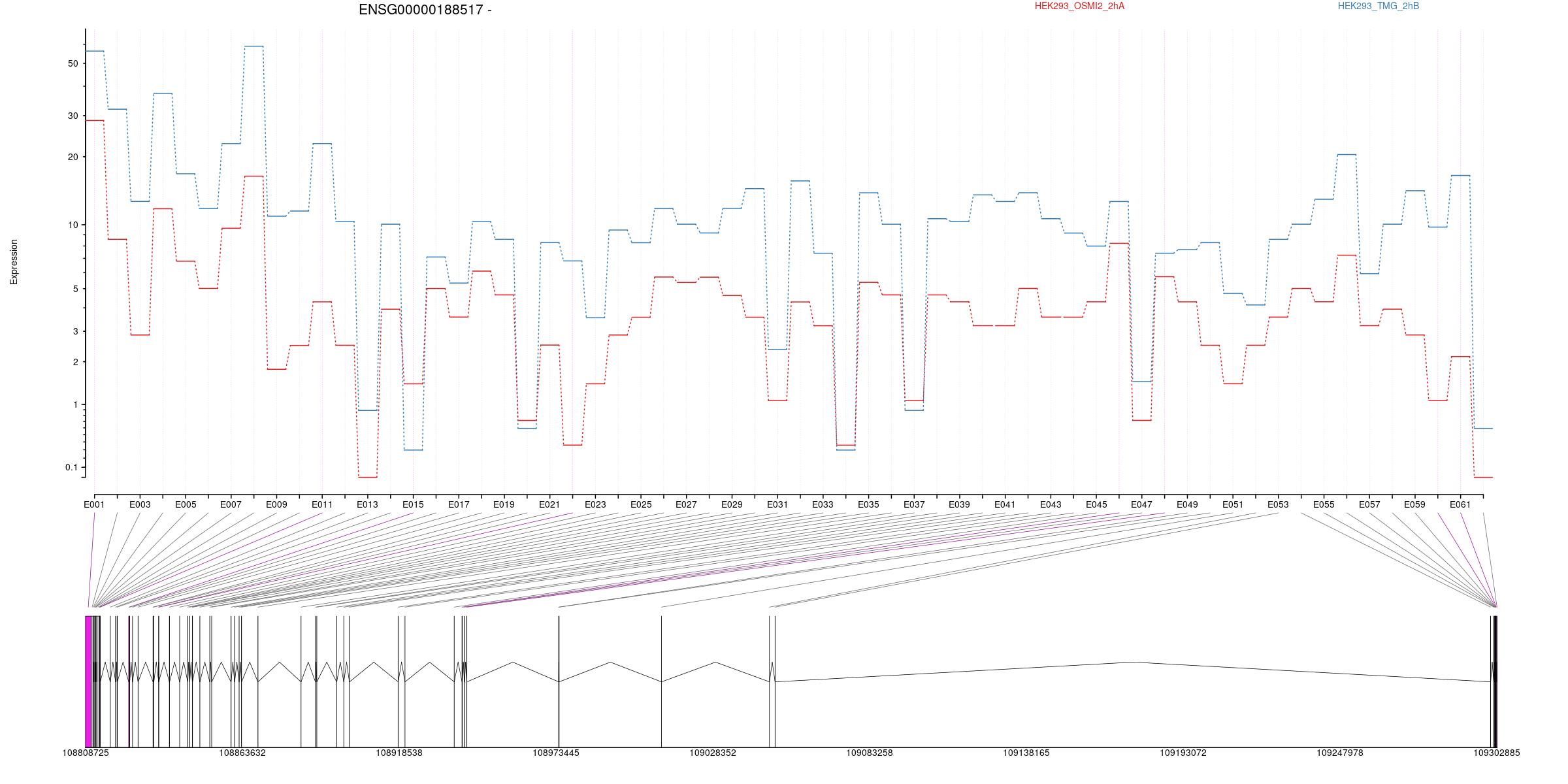Viewport: 1568px width, 784px height.
Task: Click exon label E019
Action: [504, 504]
